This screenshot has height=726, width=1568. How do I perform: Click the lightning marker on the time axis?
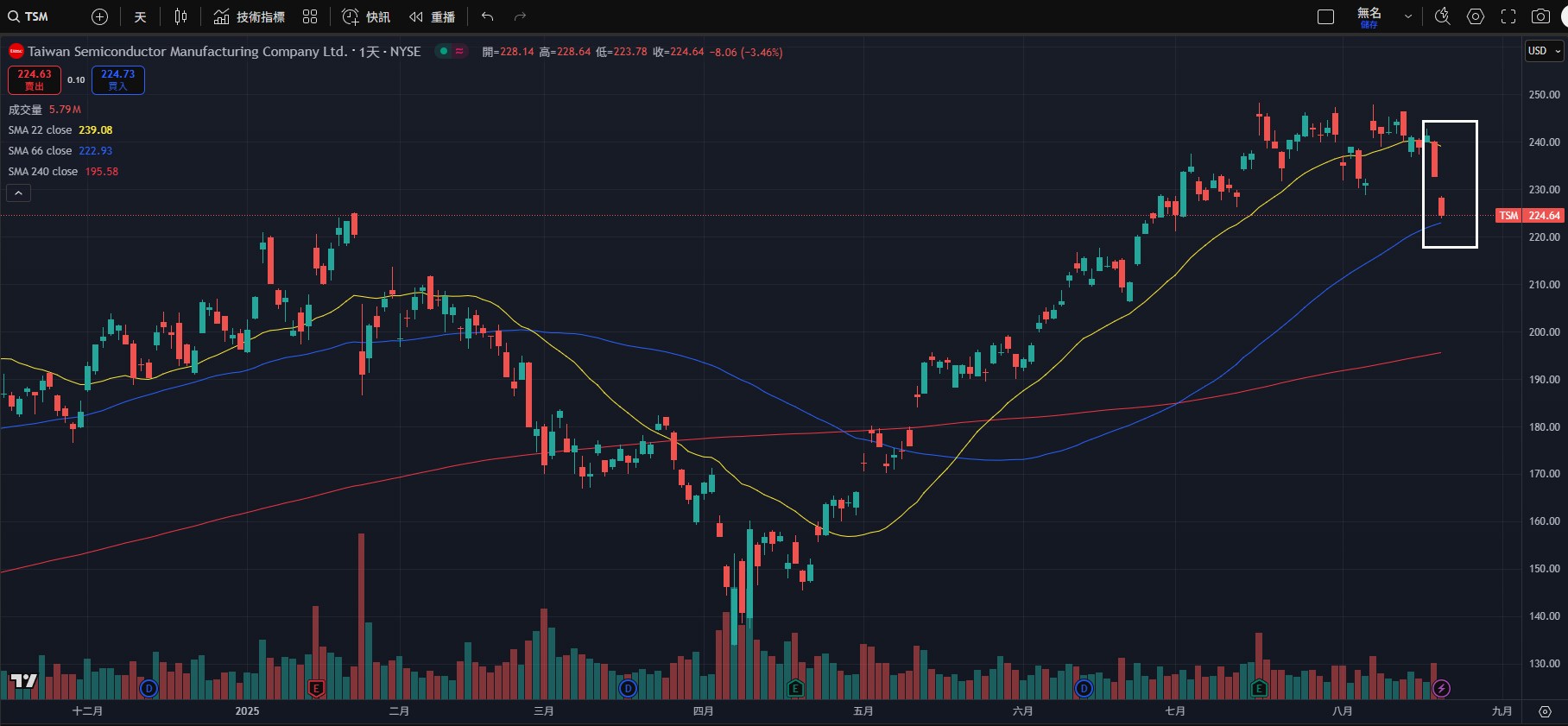pos(1441,688)
